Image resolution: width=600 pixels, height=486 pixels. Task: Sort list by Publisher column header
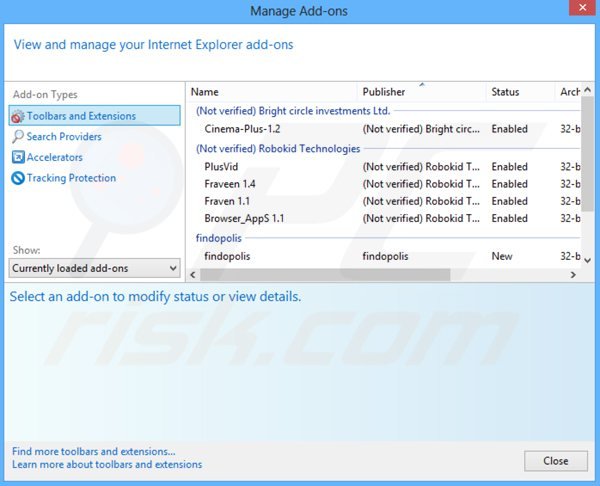point(422,92)
